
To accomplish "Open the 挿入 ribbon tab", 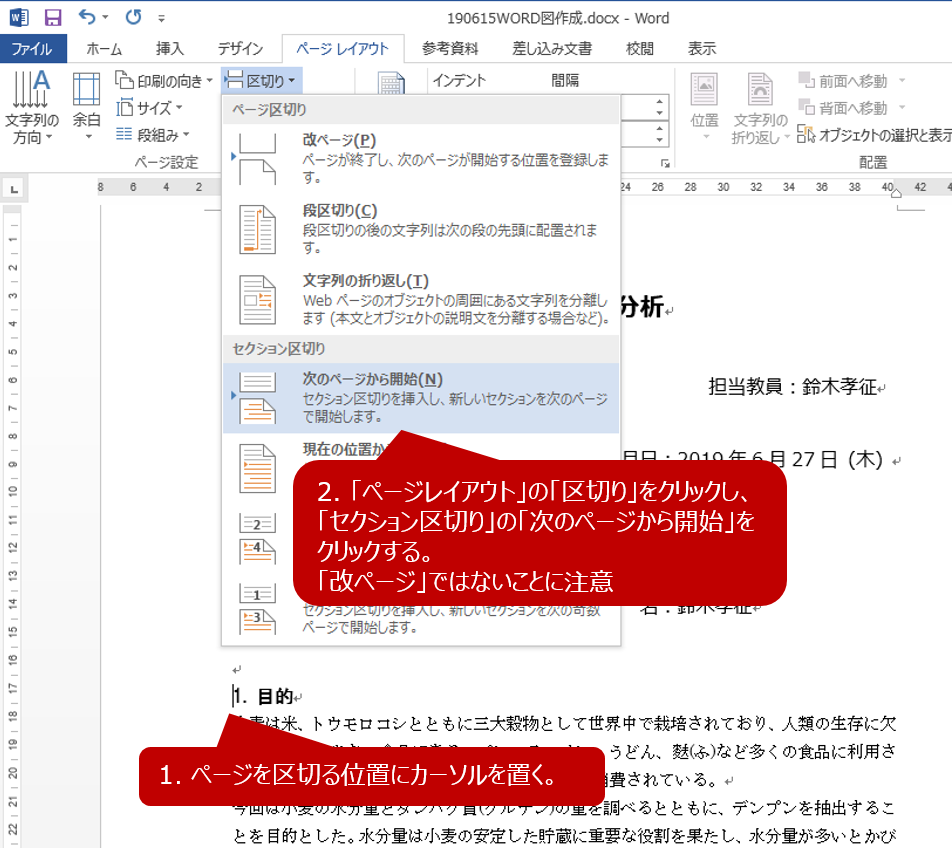I will pyautogui.click(x=170, y=49).
